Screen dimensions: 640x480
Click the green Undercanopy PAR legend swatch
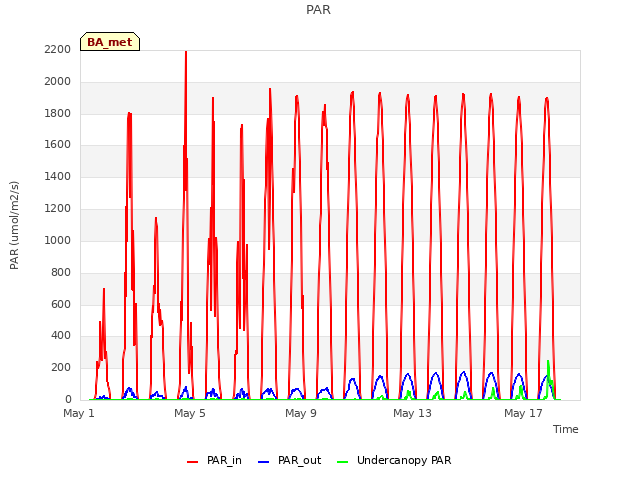343,462
